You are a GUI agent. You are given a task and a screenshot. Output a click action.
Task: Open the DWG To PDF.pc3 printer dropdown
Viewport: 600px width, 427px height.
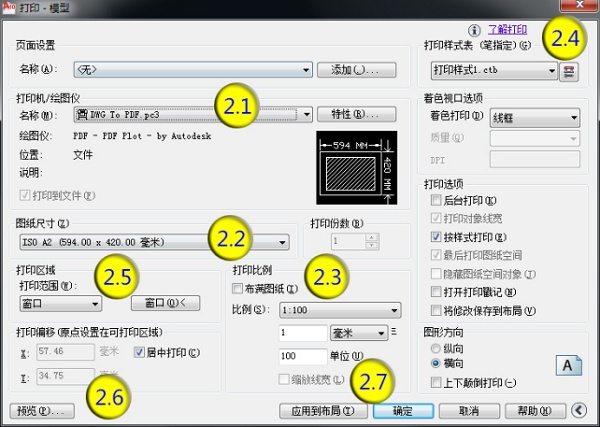click(306, 114)
